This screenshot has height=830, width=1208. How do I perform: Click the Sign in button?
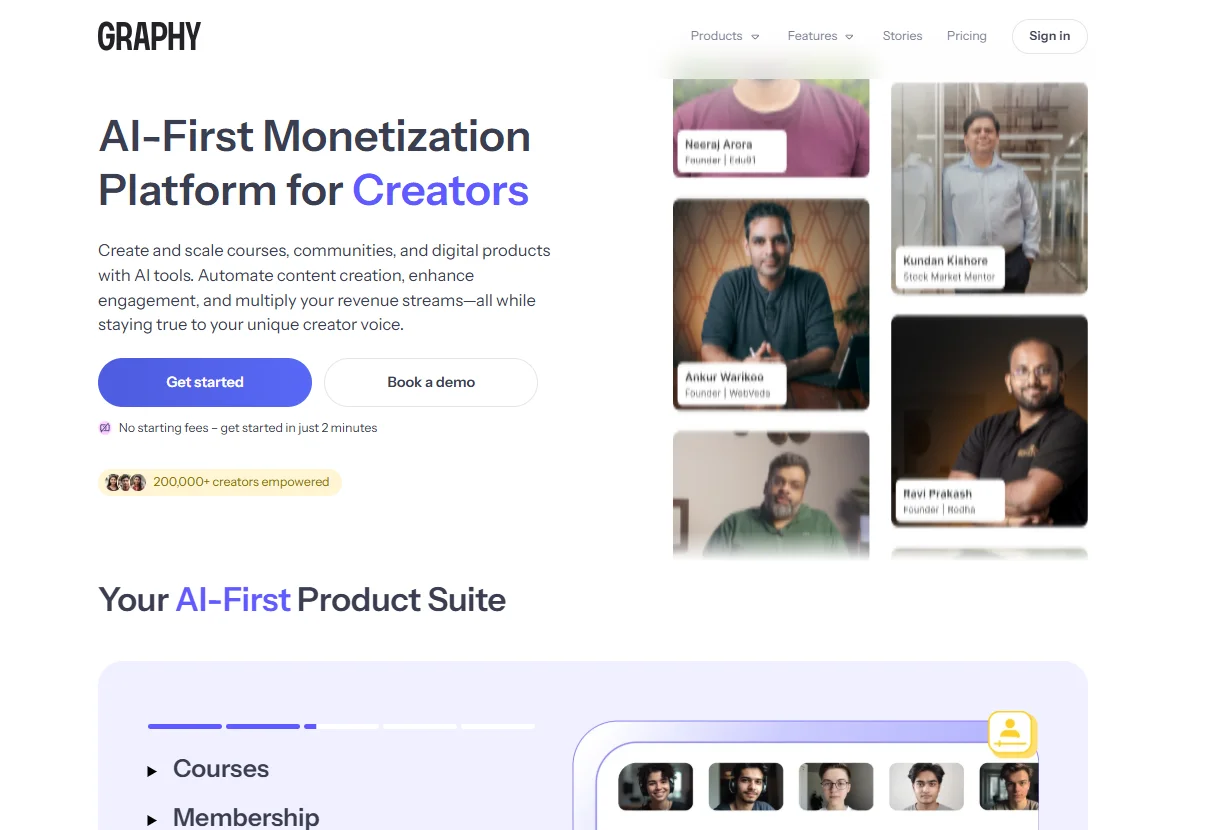[1049, 36]
